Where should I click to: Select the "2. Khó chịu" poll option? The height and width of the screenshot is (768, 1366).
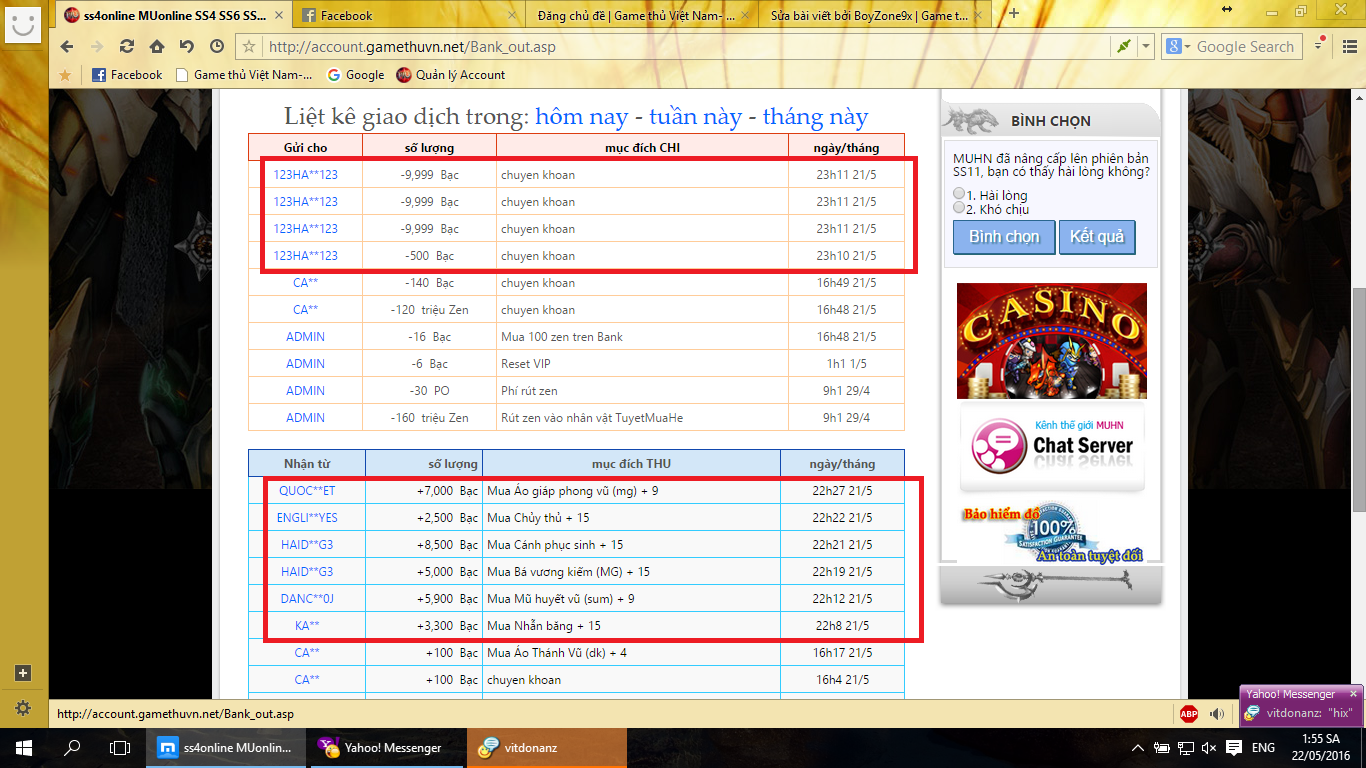(959, 208)
